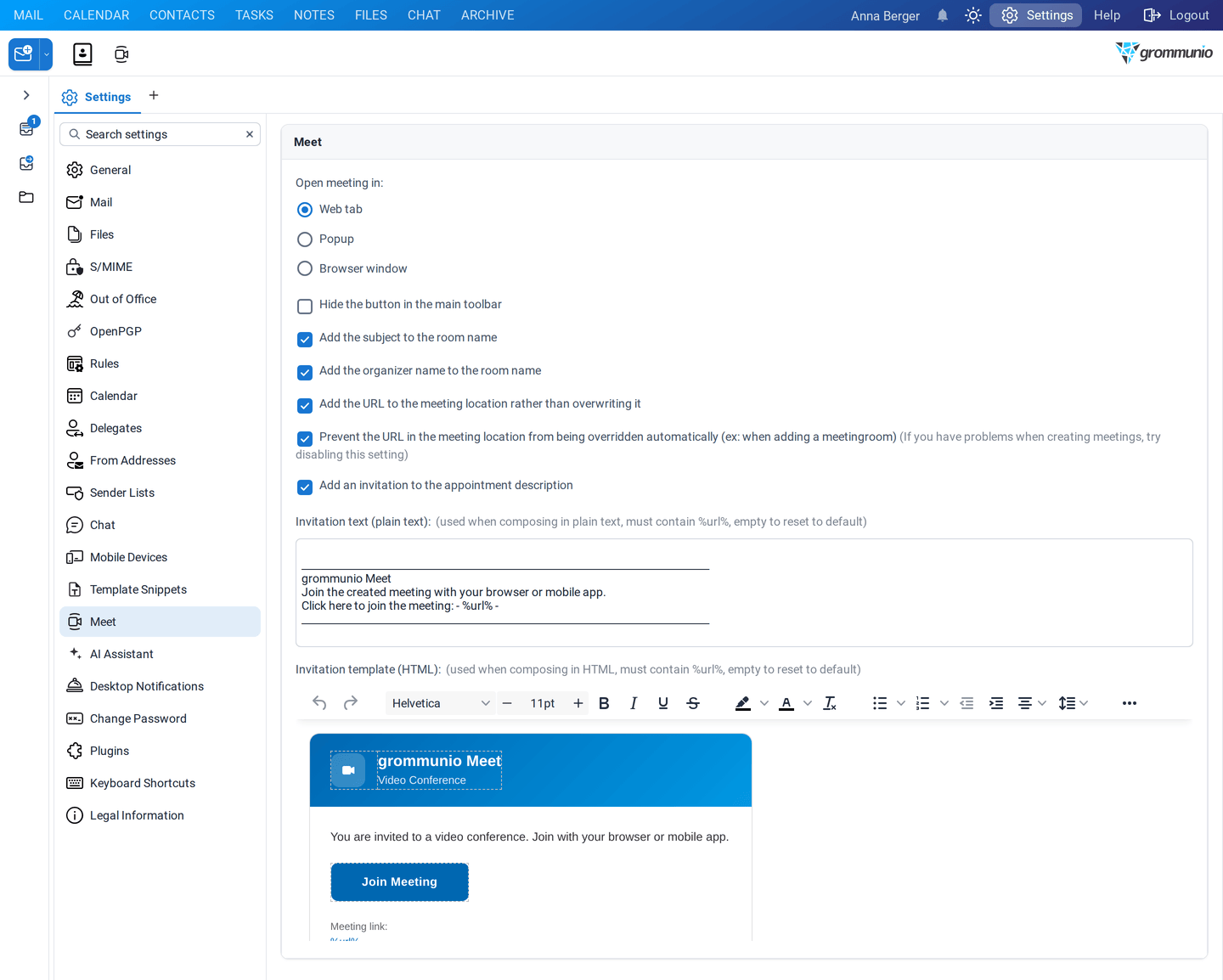
Task: Toggle the light/dark theme sun icon
Action: coord(973,15)
